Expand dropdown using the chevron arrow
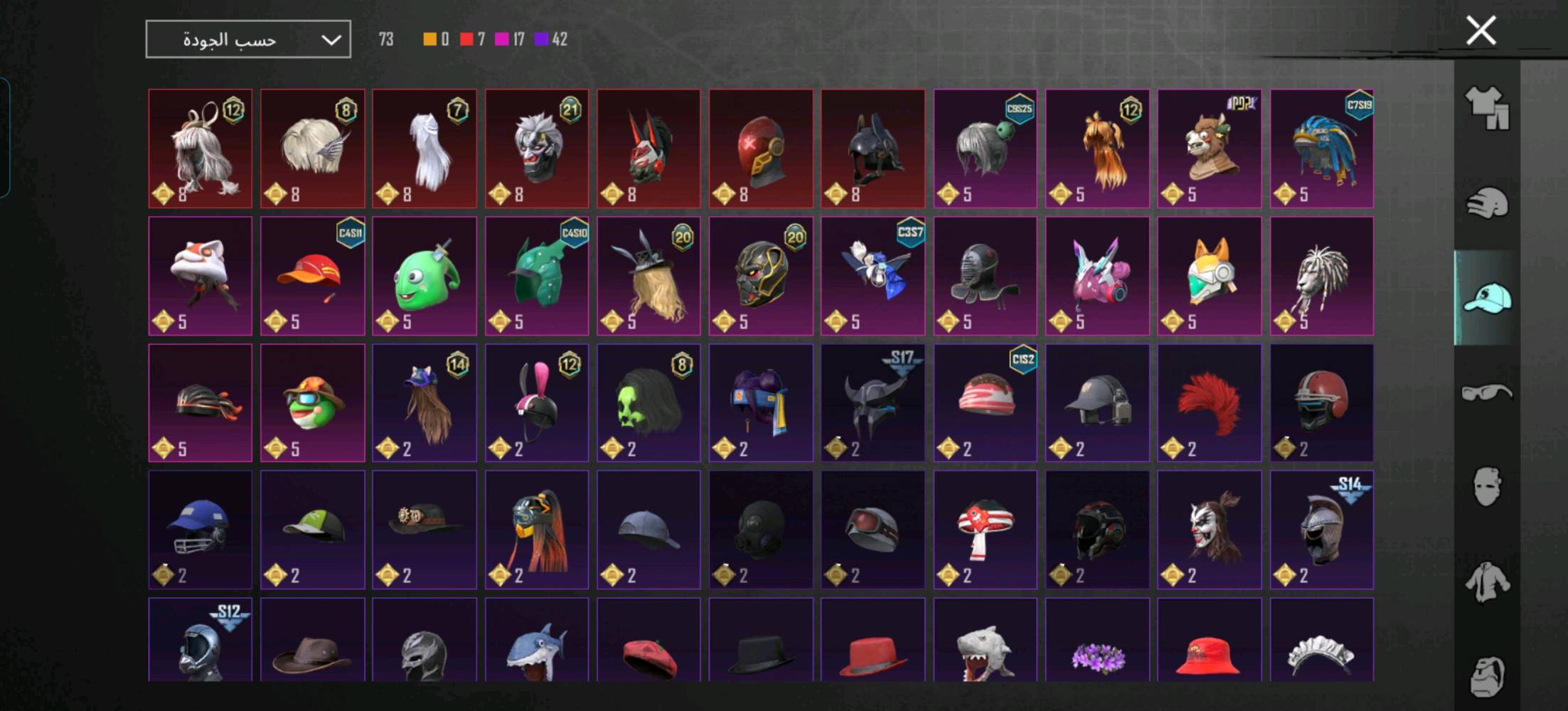Viewport: 1568px width, 711px height. 331,40
